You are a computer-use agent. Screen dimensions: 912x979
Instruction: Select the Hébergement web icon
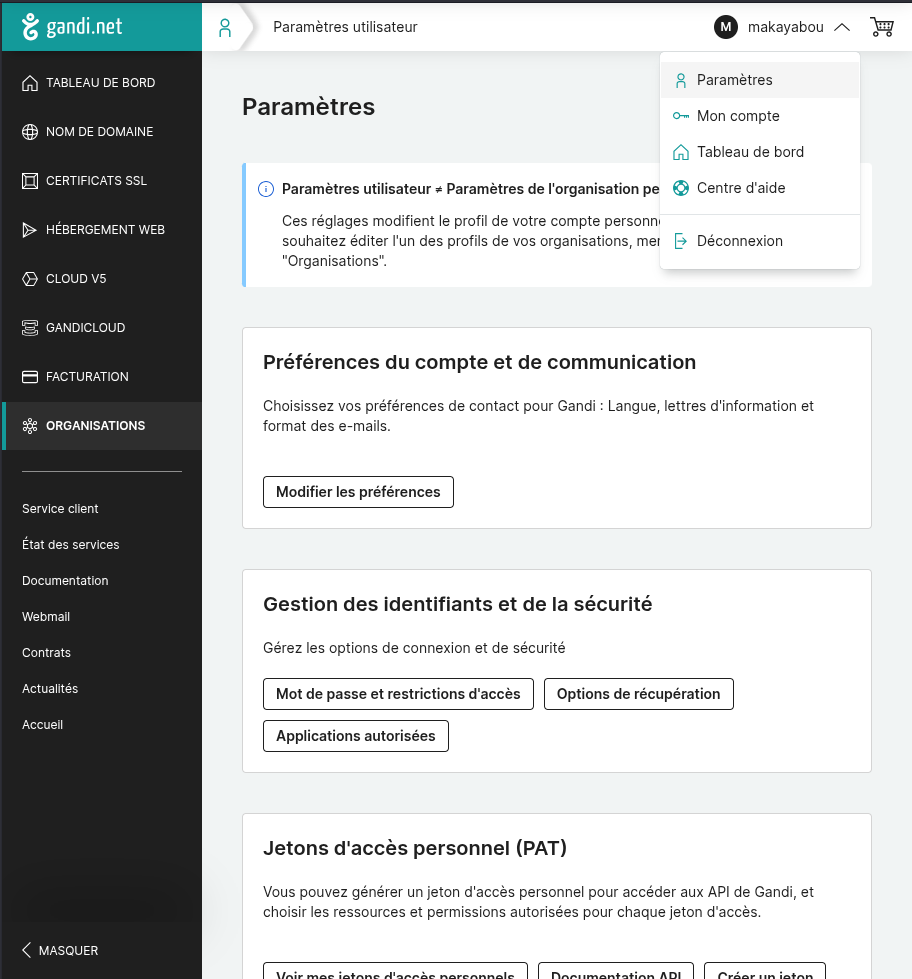[30, 229]
